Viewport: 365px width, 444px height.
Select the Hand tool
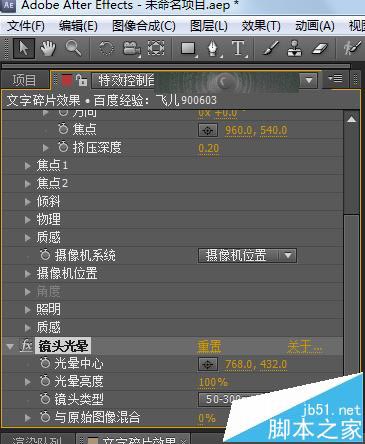click(49, 49)
